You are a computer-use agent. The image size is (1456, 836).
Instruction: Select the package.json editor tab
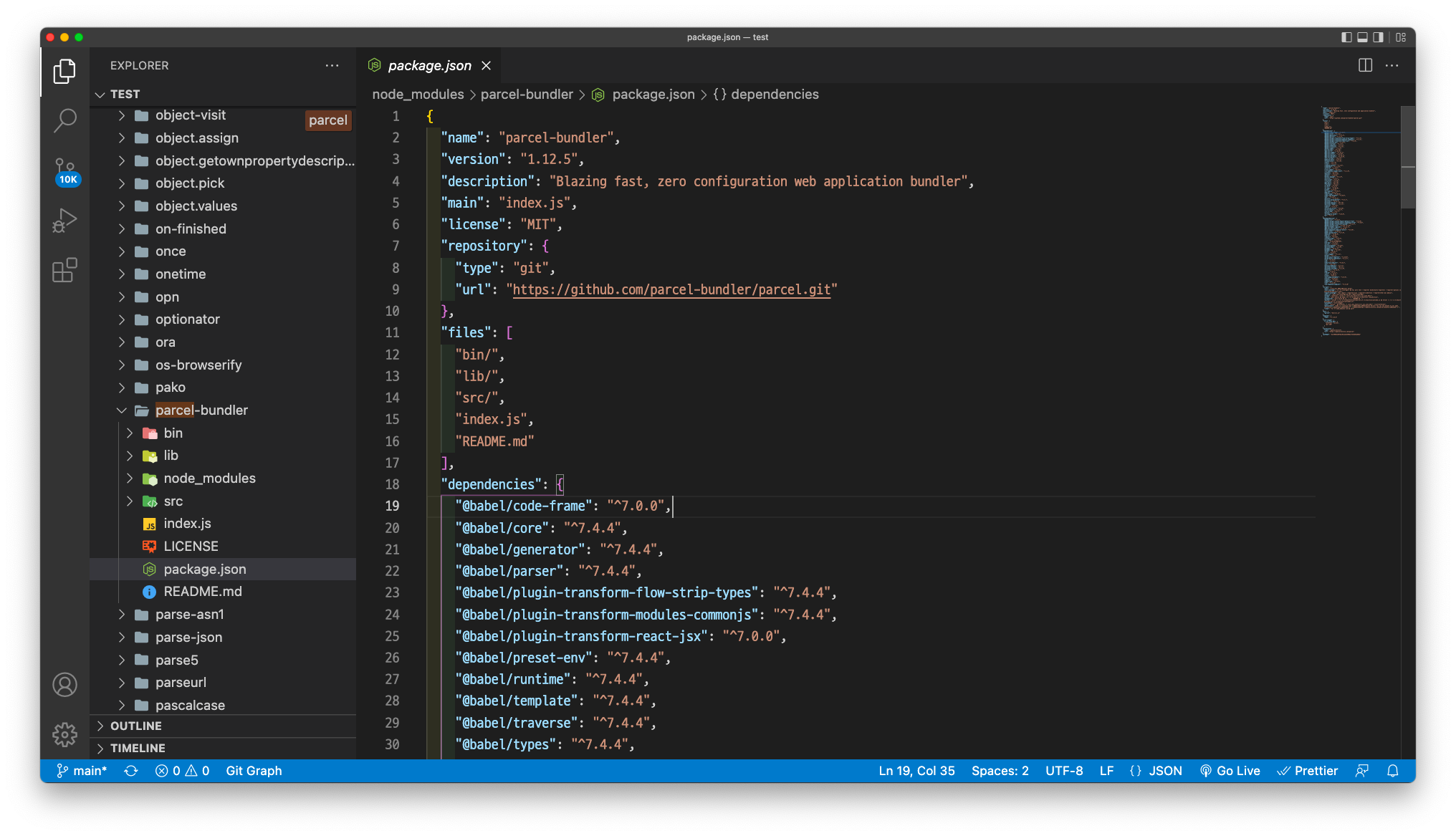point(429,65)
